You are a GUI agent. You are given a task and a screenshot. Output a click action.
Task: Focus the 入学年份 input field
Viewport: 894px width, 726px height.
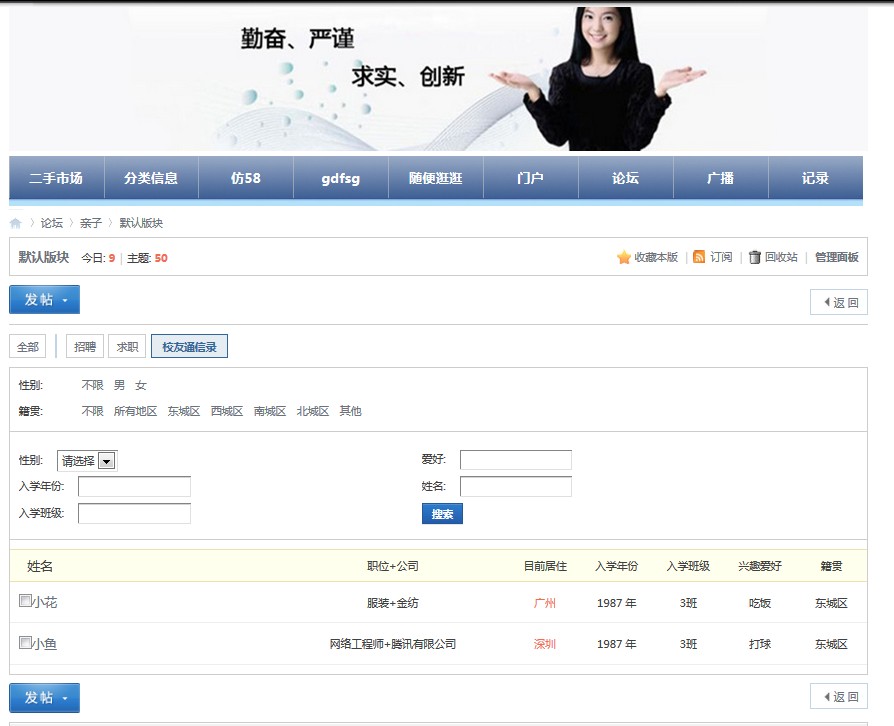click(x=135, y=486)
